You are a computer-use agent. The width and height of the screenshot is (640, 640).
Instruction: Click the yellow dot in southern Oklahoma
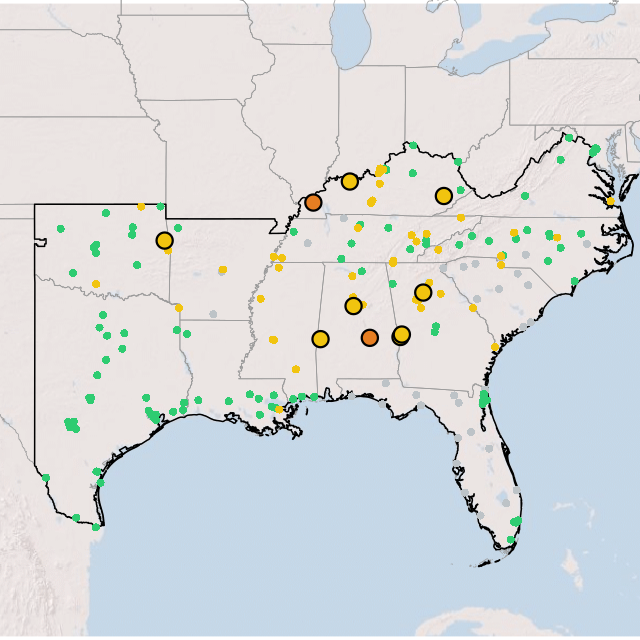(x=96, y=284)
